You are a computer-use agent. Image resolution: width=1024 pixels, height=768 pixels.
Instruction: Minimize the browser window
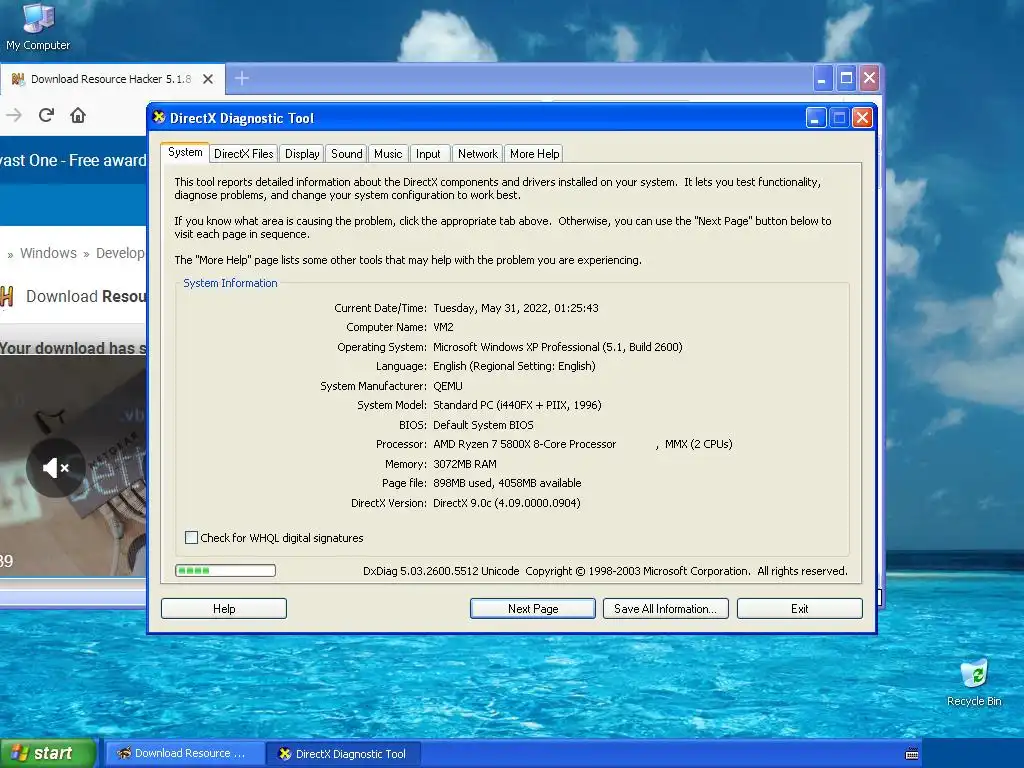click(x=822, y=79)
